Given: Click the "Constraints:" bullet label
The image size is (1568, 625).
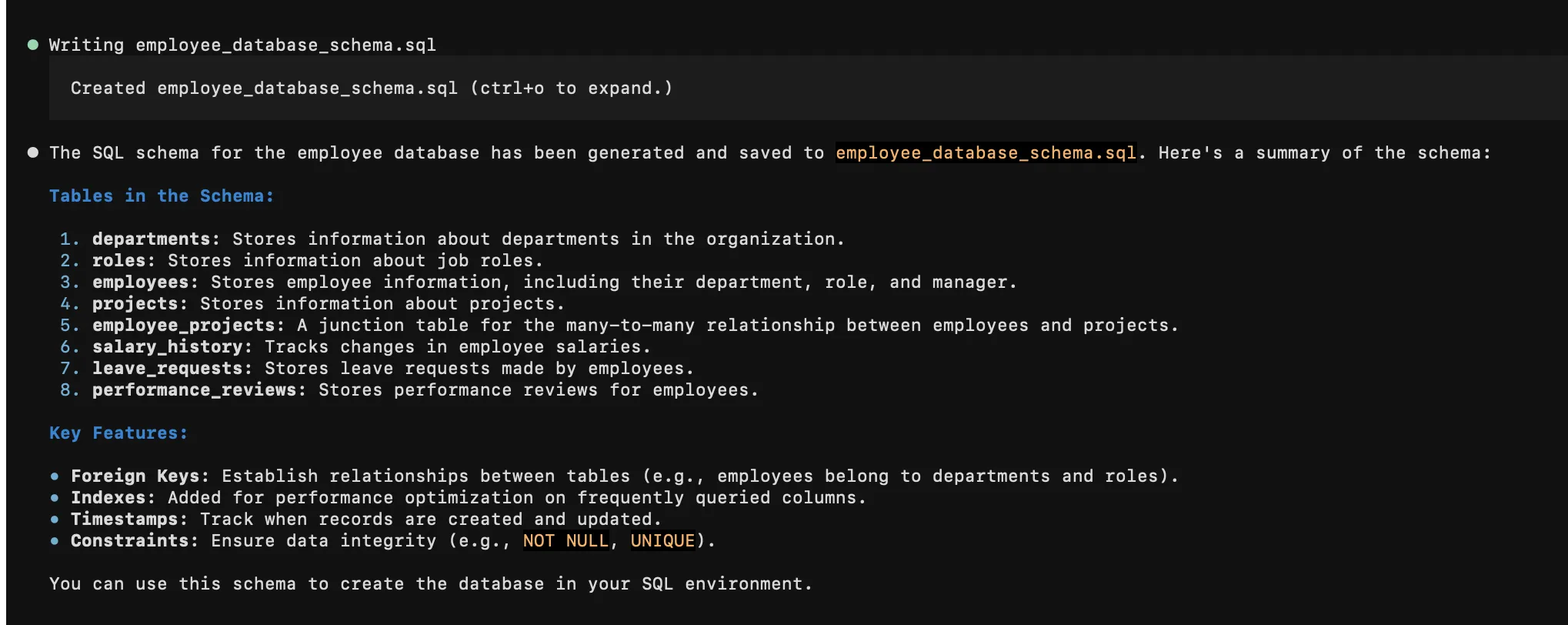Looking at the screenshot, I should [135, 540].
